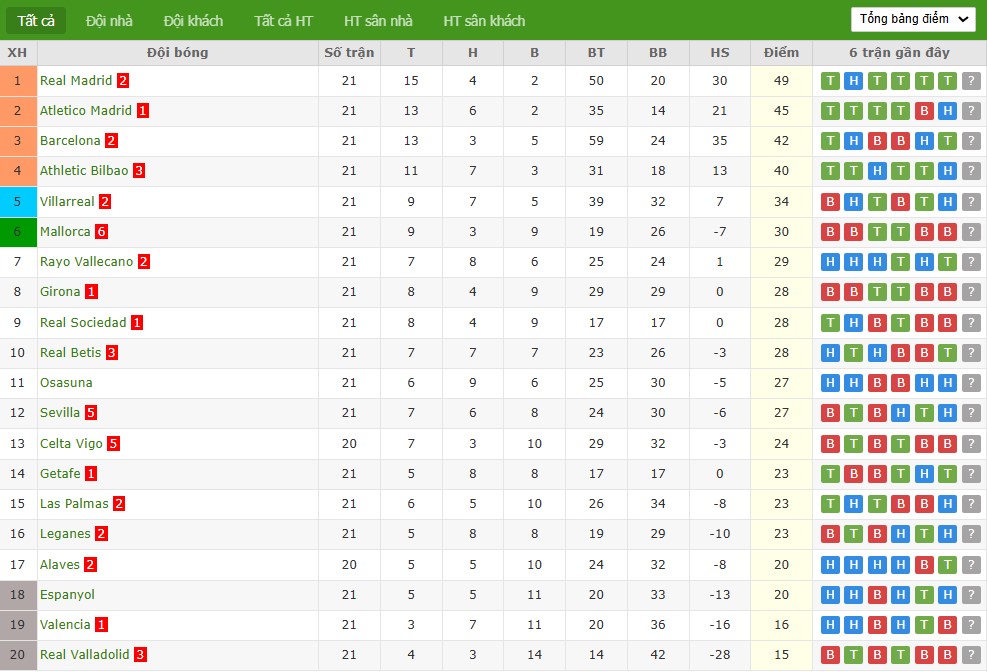Image resolution: width=987 pixels, height=672 pixels.
Task: Open the Tổng bảng điểm dropdown
Action: coord(913,19)
